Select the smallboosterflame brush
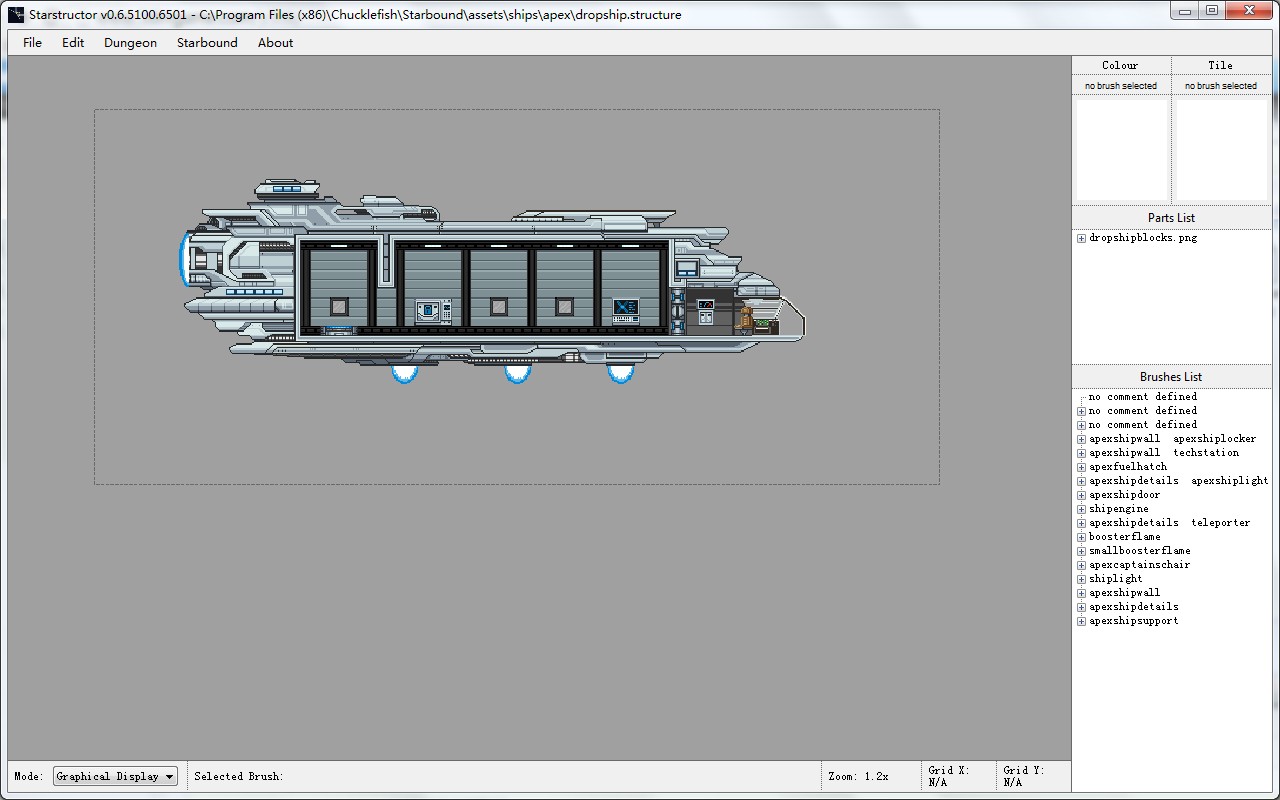1280x800 pixels. coord(1139,551)
